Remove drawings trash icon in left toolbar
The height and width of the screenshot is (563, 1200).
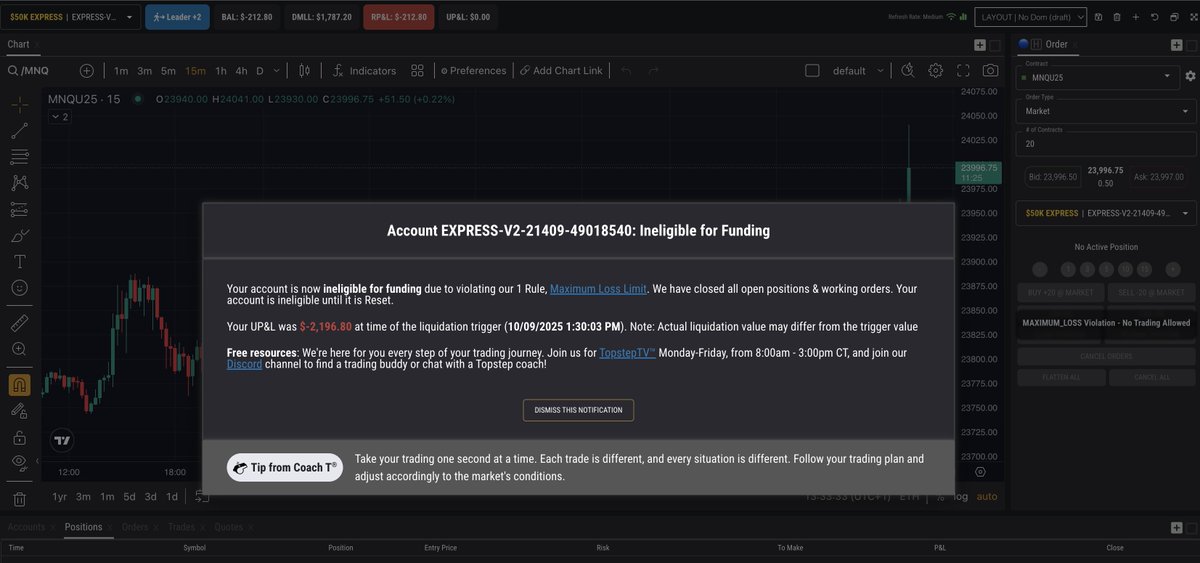pos(19,498)
